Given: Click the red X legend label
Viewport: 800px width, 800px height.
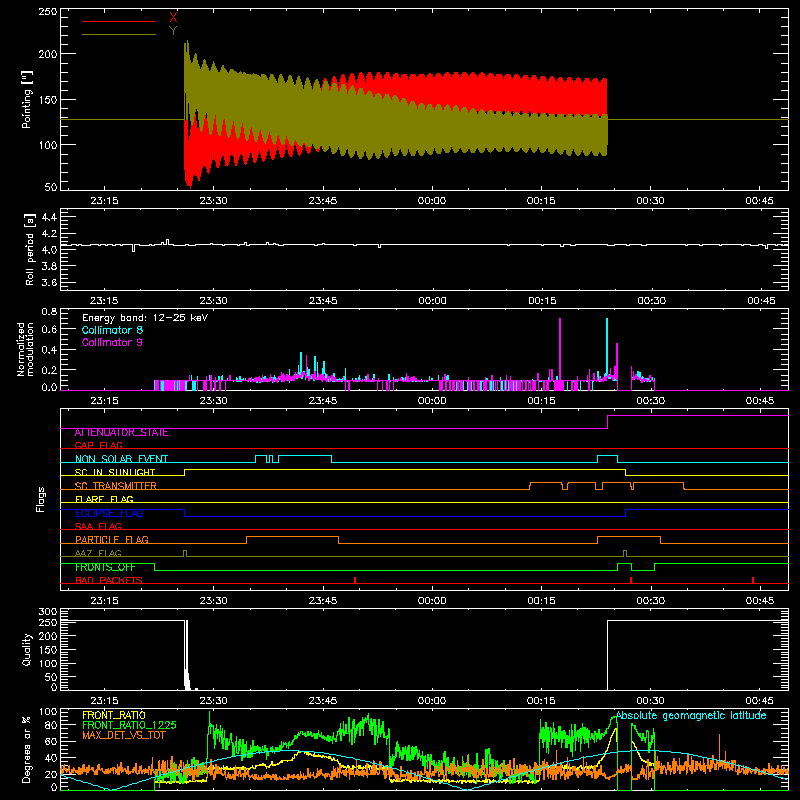Looking at the screenshot, I should coord(173,18).
